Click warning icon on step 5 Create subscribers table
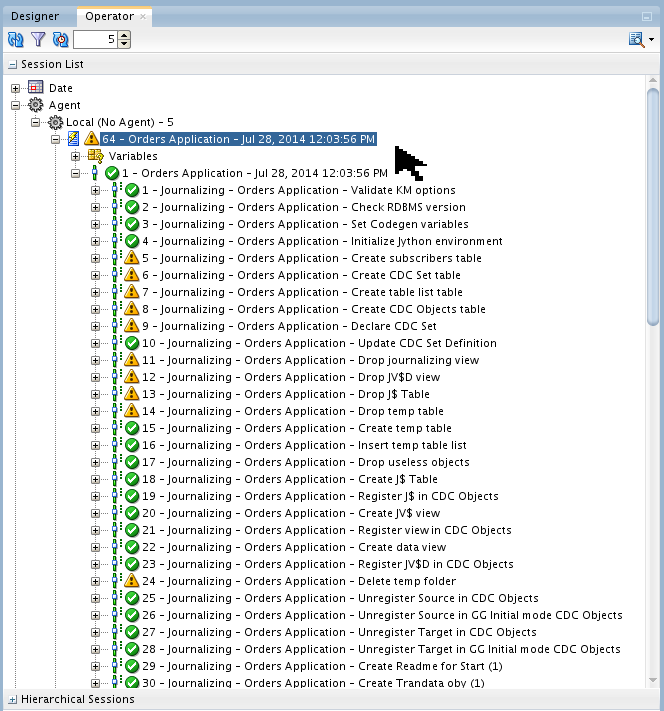The width and height of the screenshot is (664, 711). coord(132,258)
